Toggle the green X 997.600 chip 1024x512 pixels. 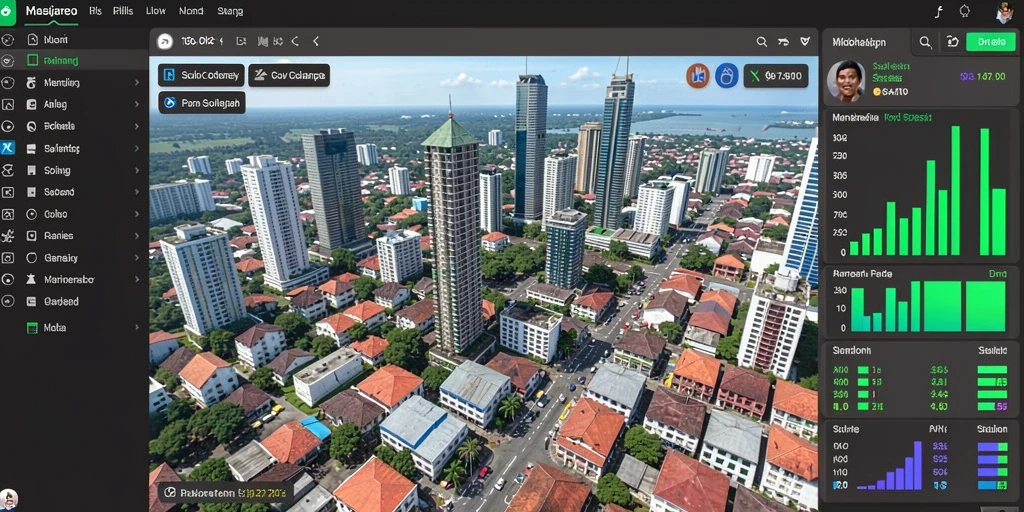[776, 76]
